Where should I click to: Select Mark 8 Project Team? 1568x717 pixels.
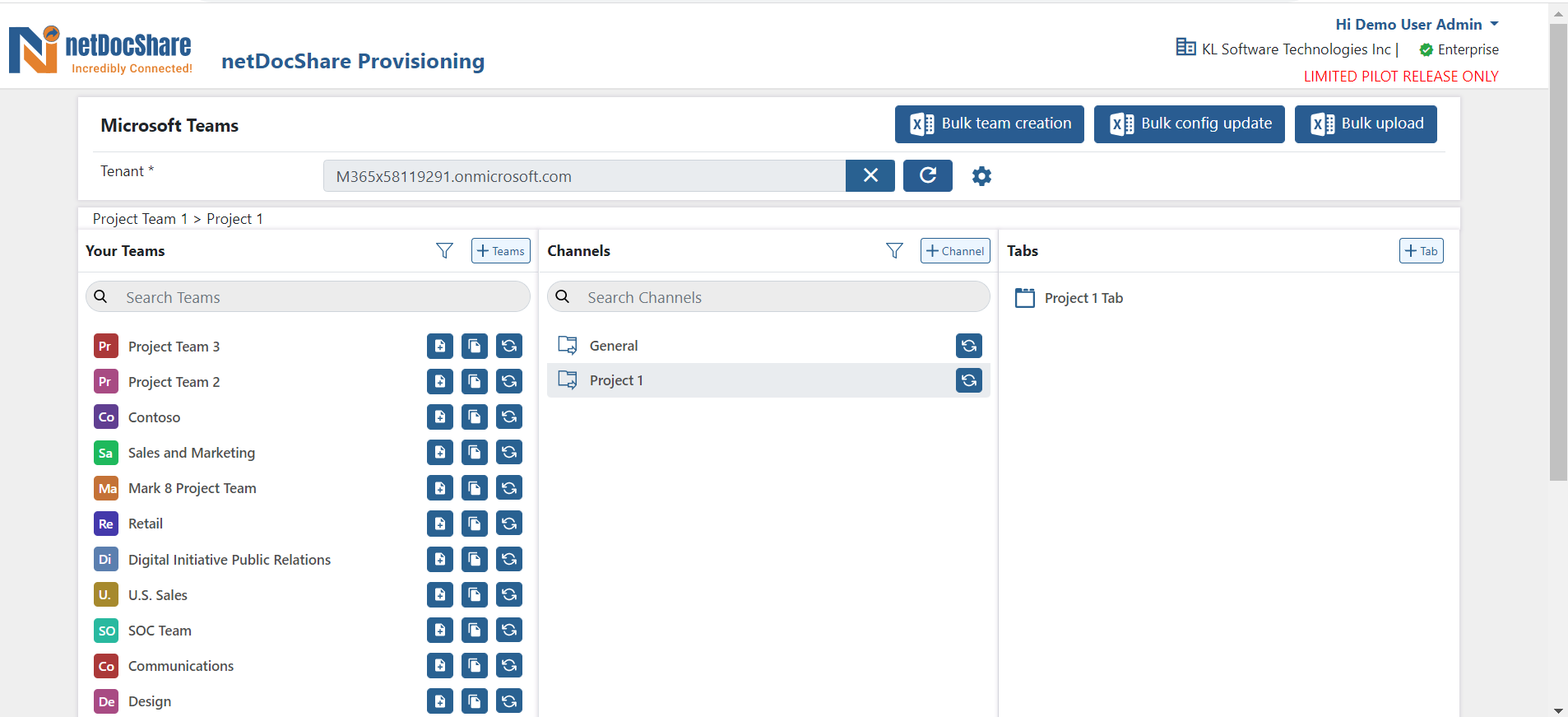click(x=193, y=488)
